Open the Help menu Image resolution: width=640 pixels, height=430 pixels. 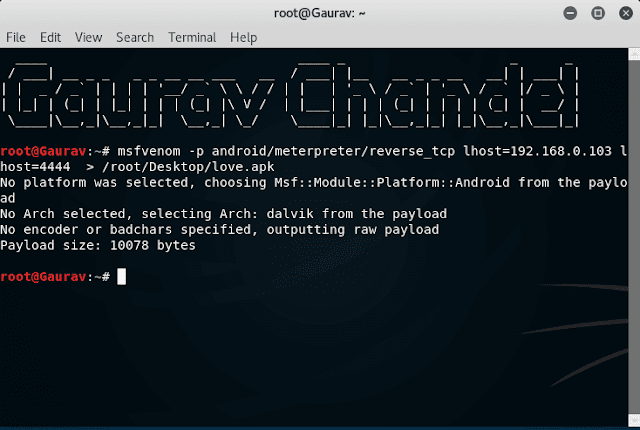[243, 38]
